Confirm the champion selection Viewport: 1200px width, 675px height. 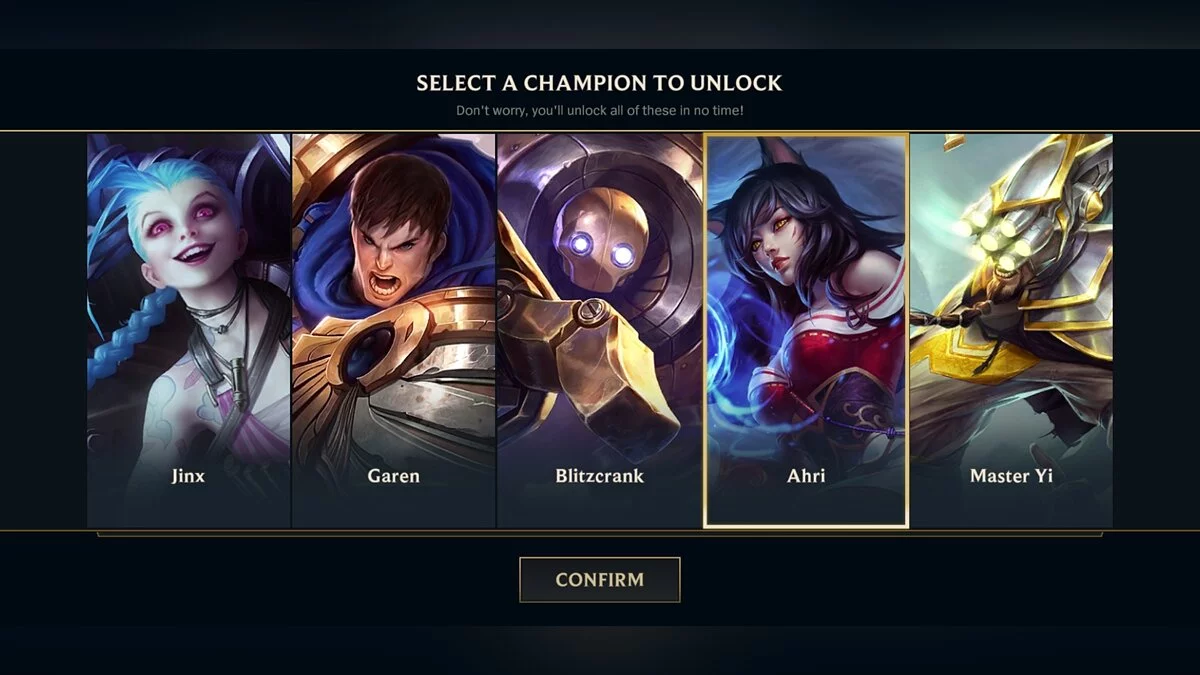pos(600,580)
